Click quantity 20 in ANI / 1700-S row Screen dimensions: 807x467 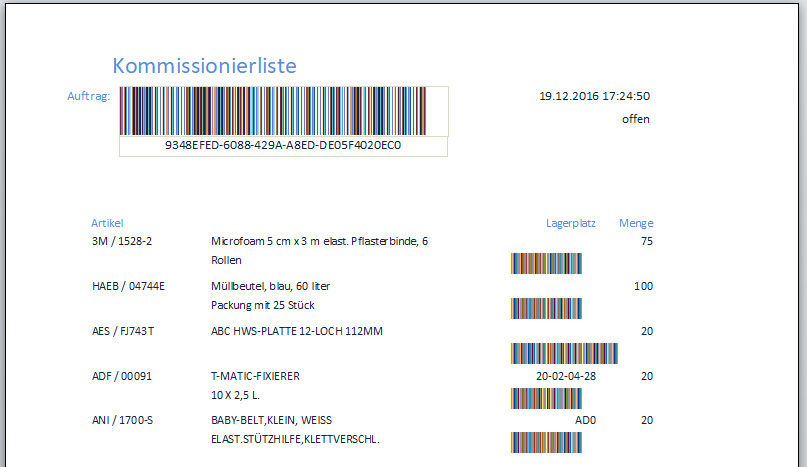tap(647, 420)
